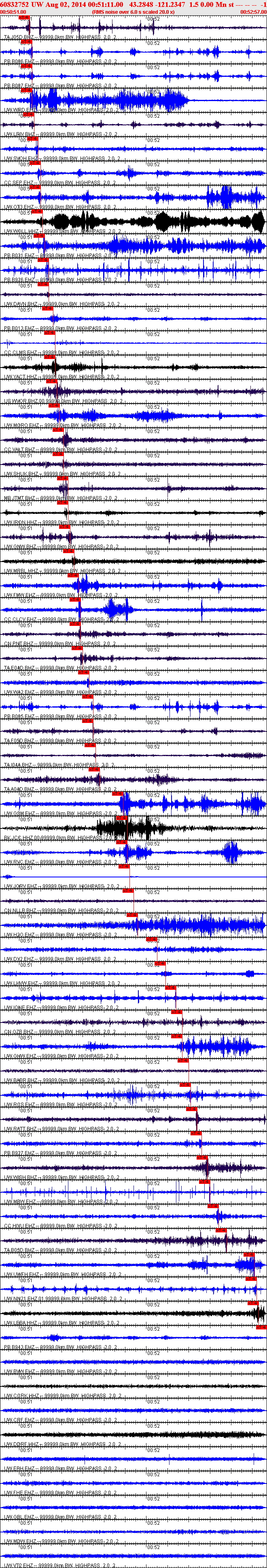Image resolution: width=267 pixels, height=1568 pixels.
Task: Select the UW VT2 EHZ station label
Action: point(18,1566)
